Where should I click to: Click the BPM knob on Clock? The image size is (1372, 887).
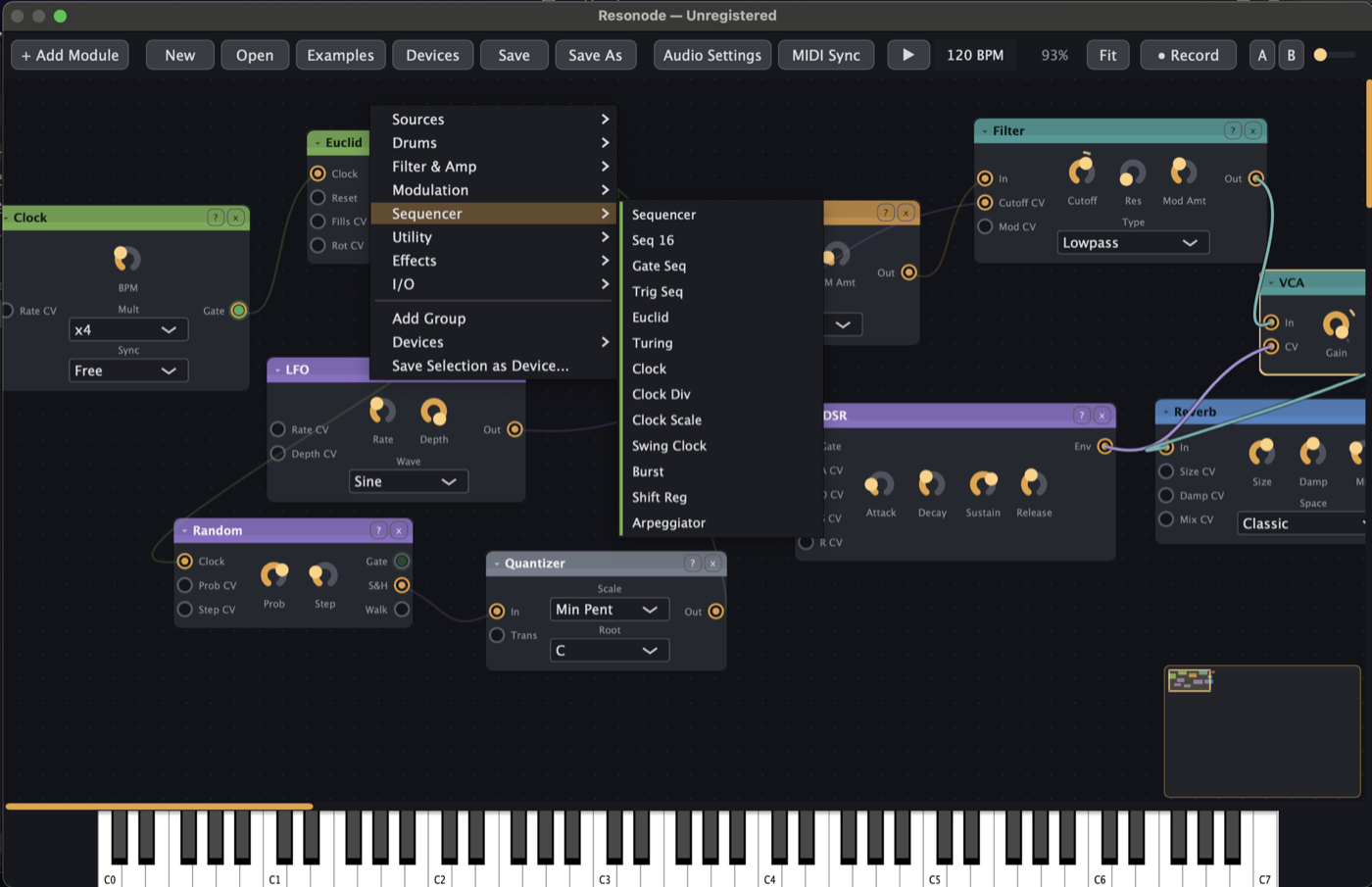pos(127,259)
